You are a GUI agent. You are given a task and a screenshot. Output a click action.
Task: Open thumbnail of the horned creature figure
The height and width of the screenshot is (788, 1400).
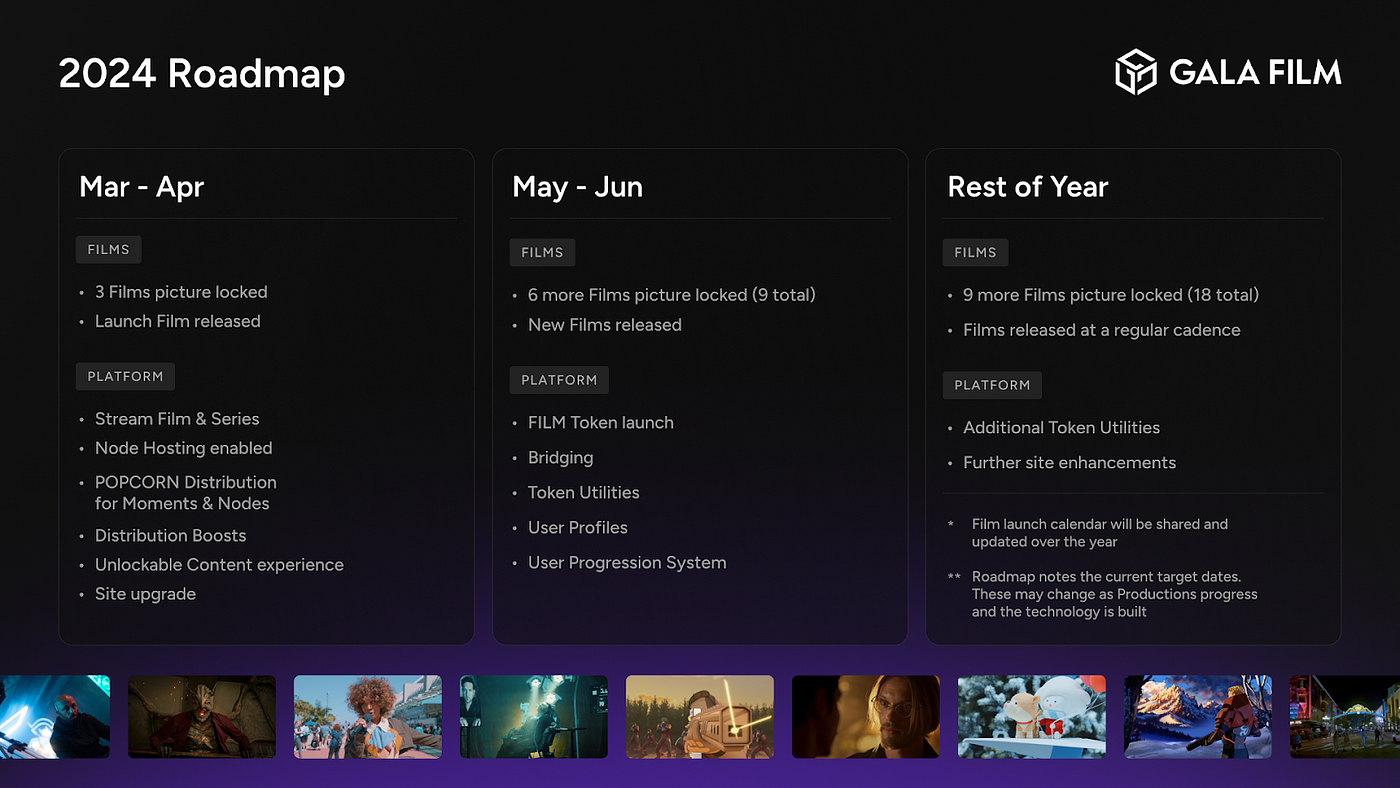[x=202, y=716]
